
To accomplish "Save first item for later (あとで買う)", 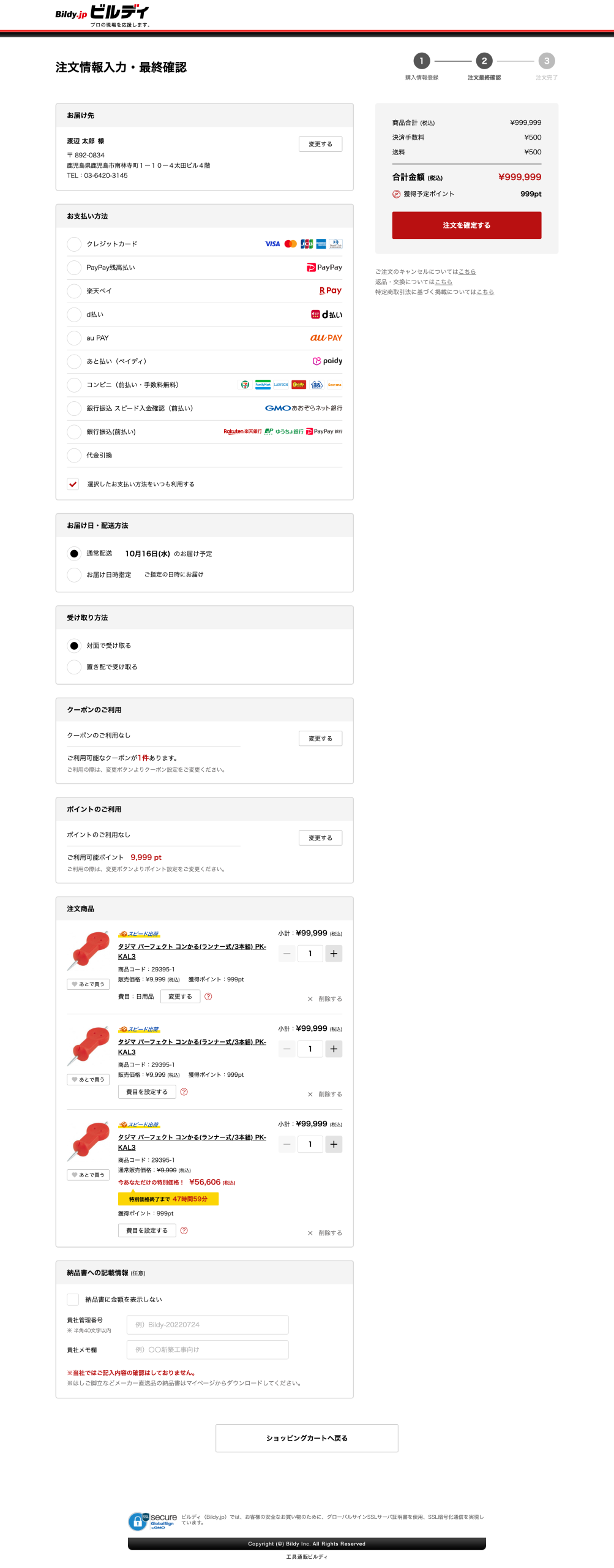I will click(88, 984).
